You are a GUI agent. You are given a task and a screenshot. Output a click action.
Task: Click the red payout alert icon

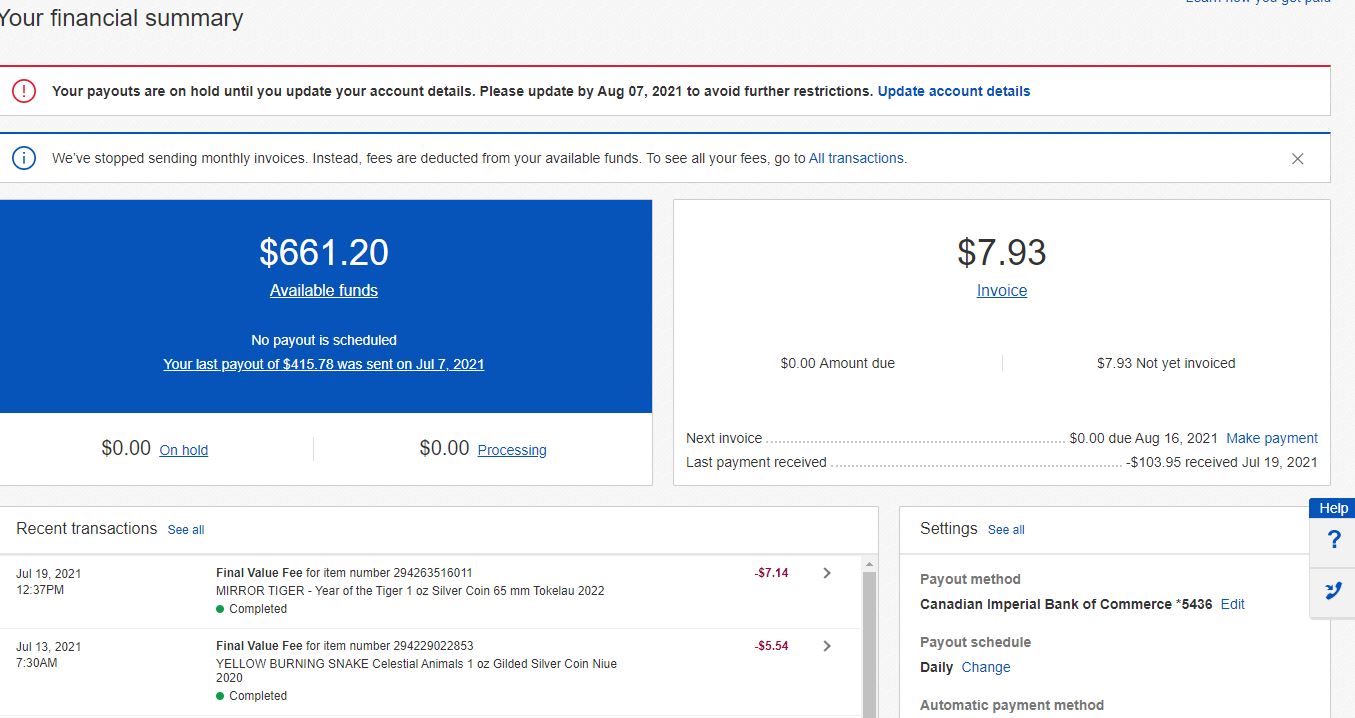pyautogui.click(x=23, y=90)
